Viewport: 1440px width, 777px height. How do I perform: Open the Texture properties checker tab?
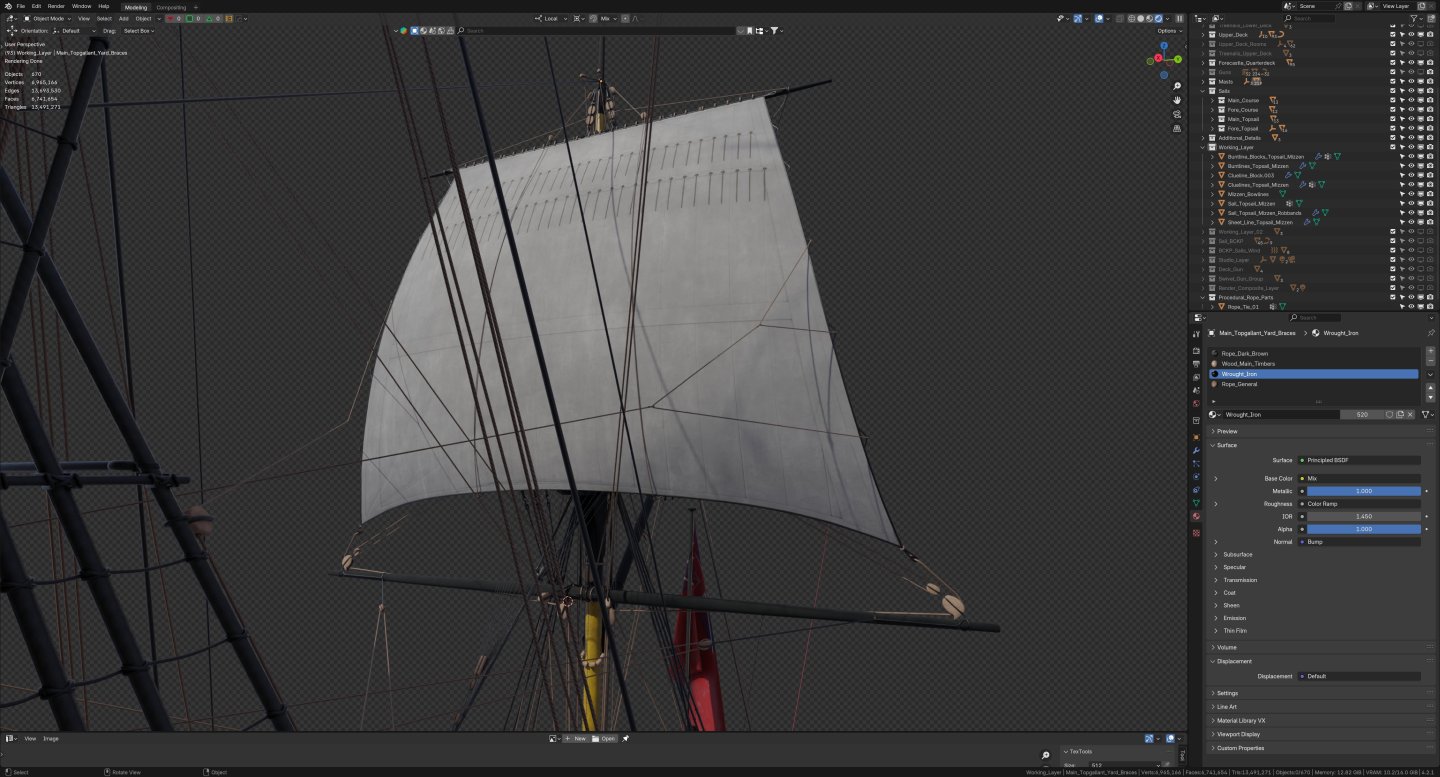(x=1196, y=533)
